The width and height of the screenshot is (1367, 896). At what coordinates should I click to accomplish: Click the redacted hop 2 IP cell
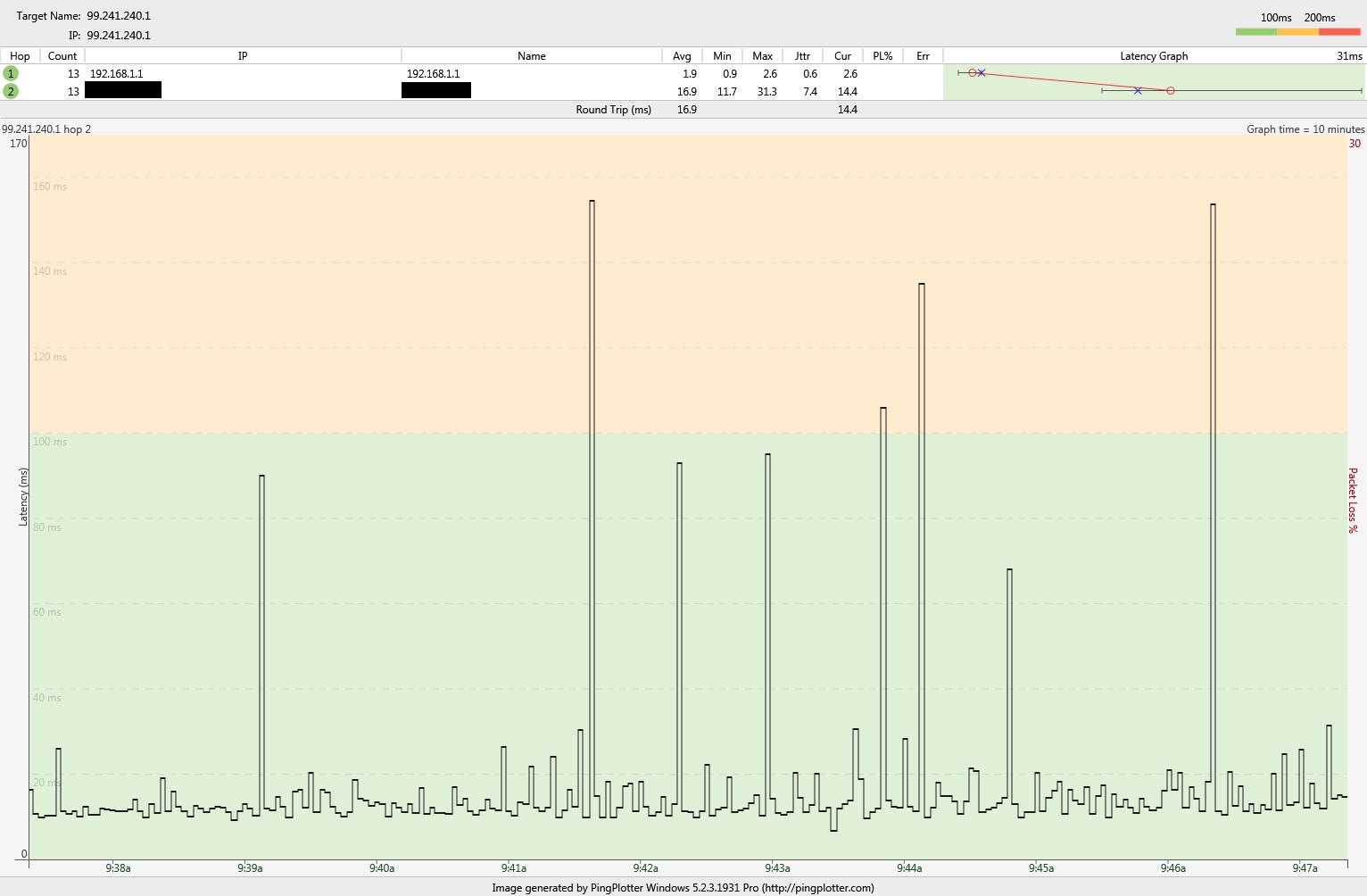click(123, 90)
